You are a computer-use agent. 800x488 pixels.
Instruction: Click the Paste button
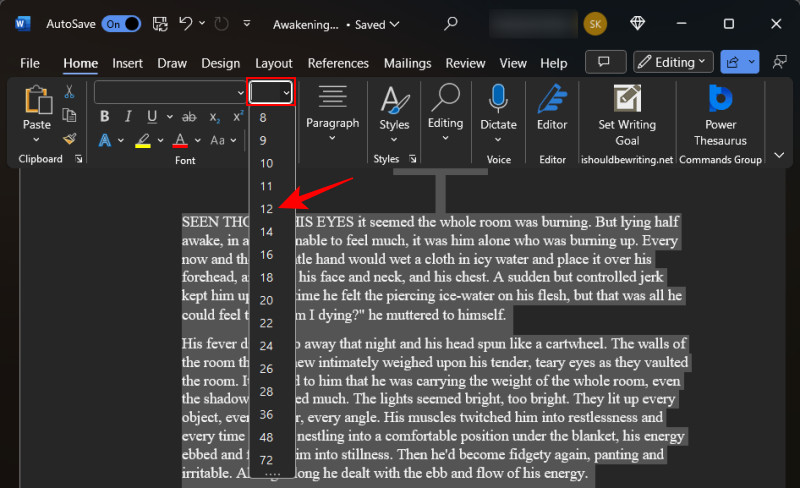point(37,108)
